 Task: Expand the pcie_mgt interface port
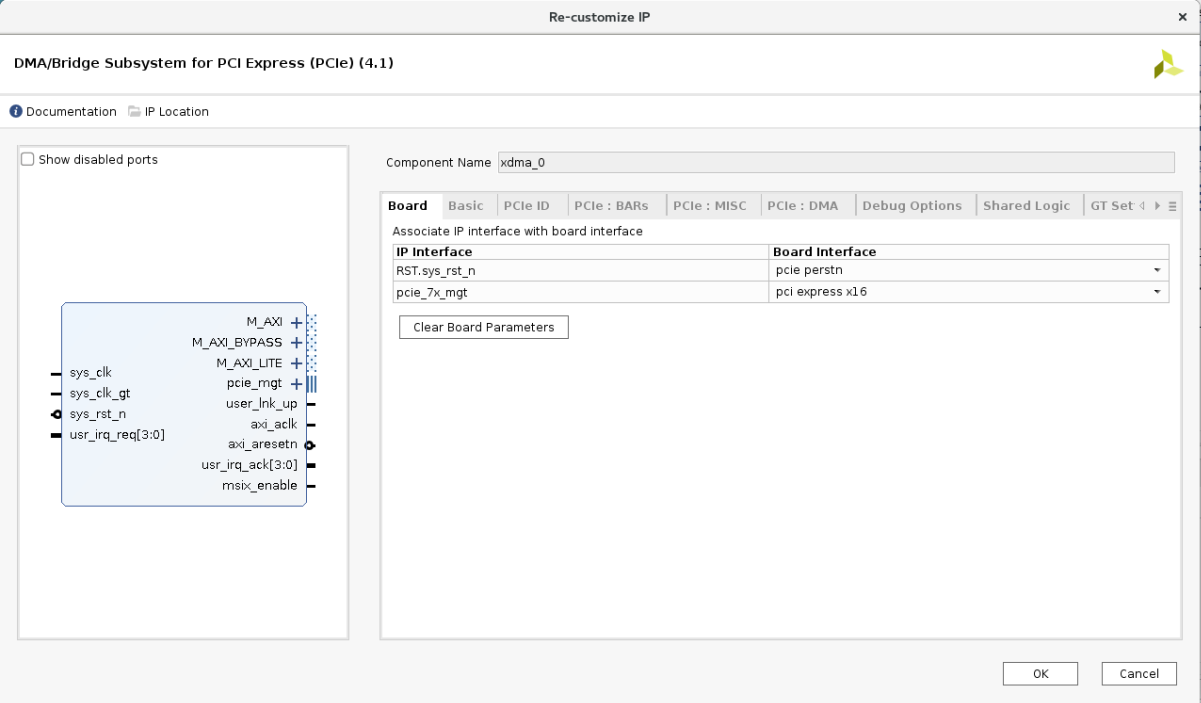click(296, 383)
